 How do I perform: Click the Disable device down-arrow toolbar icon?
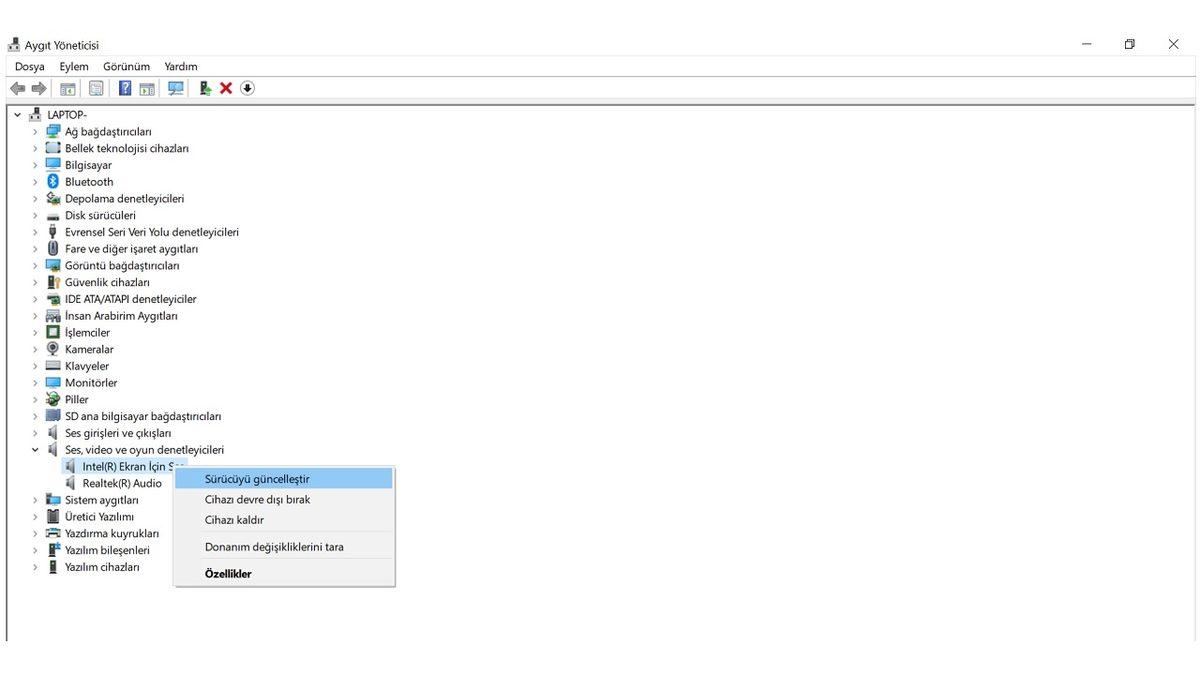[246, 88]
